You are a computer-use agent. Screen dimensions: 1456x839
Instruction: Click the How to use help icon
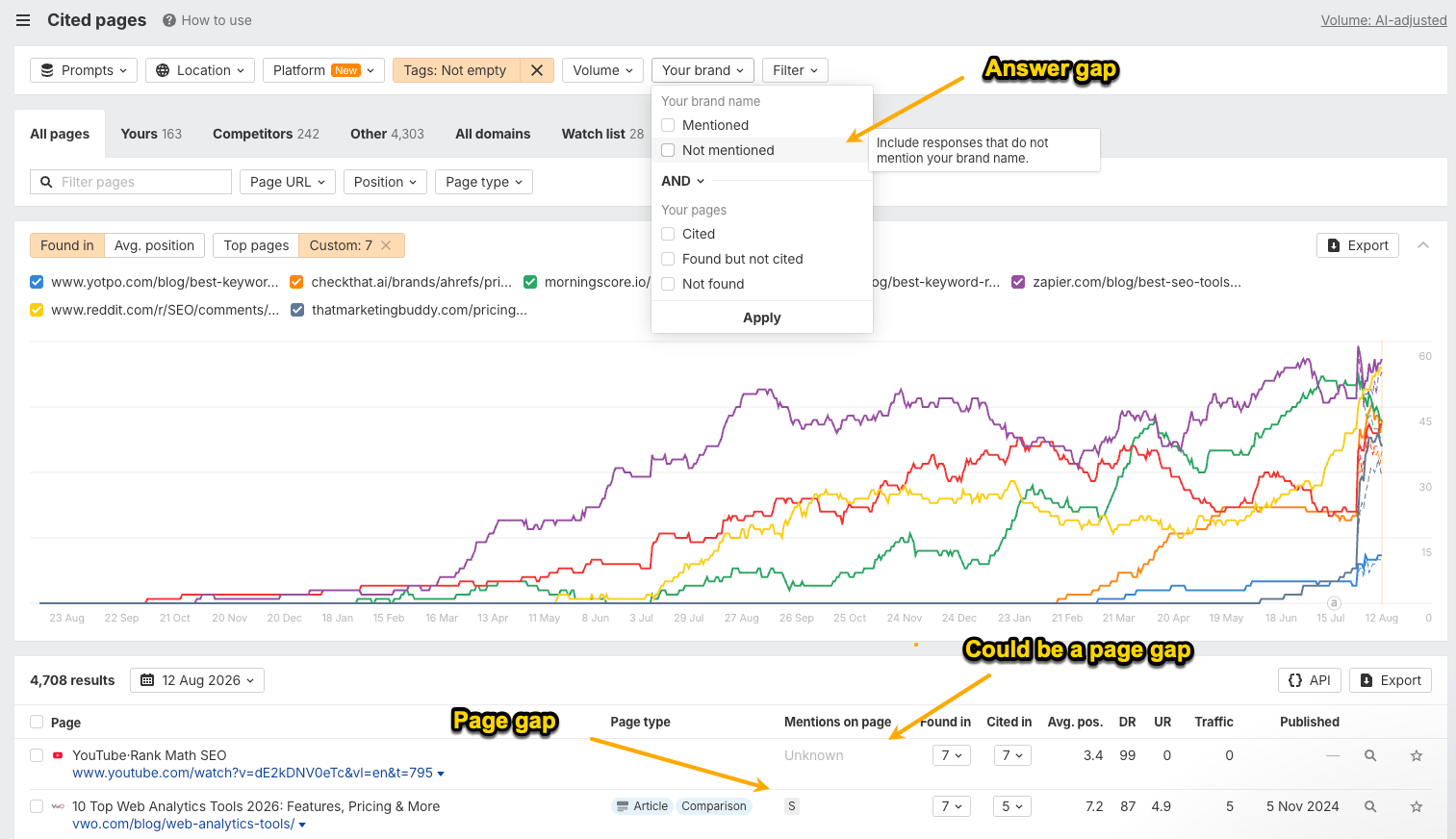point(169,20)
